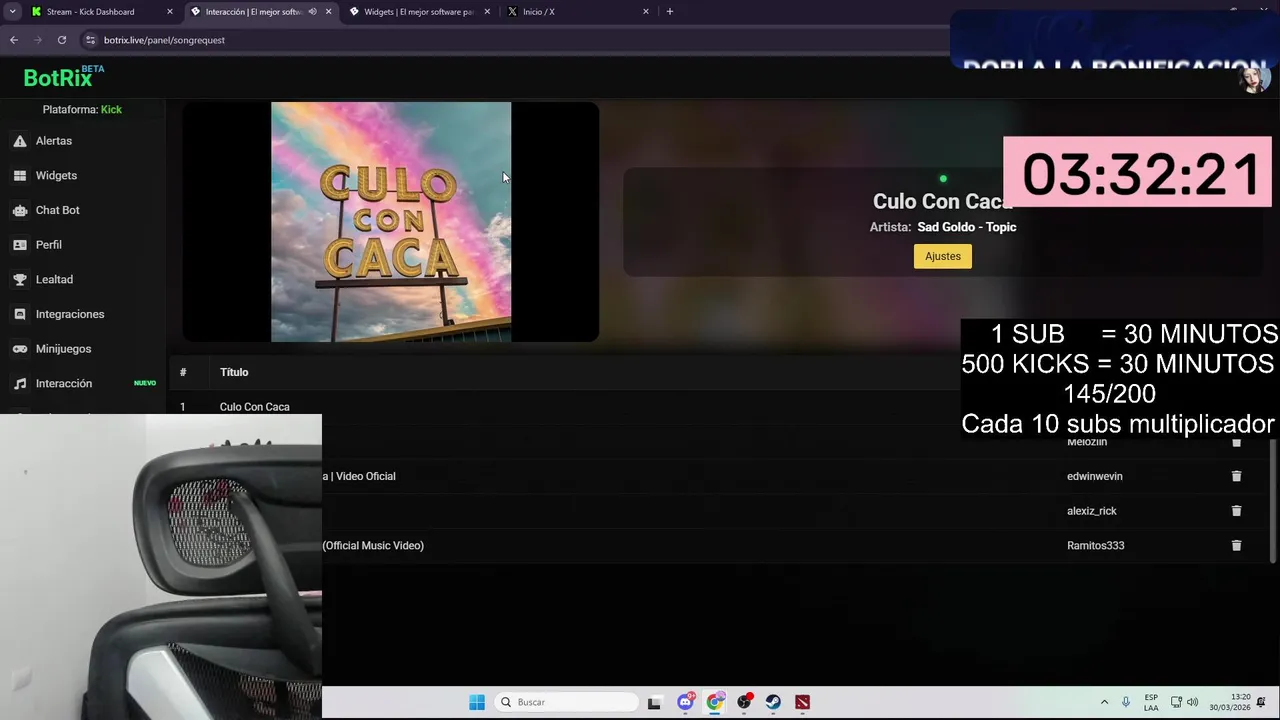Image resolution: width=1280 pixels, height=720 pixels.
Task: Mute audio on the Interacción tab
Action: [312, 12]
